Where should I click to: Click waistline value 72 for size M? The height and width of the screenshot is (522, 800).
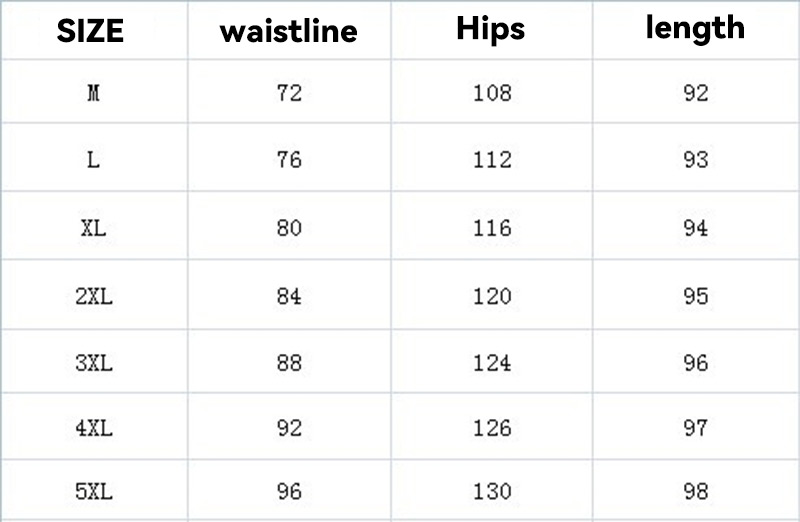(289, 94)
